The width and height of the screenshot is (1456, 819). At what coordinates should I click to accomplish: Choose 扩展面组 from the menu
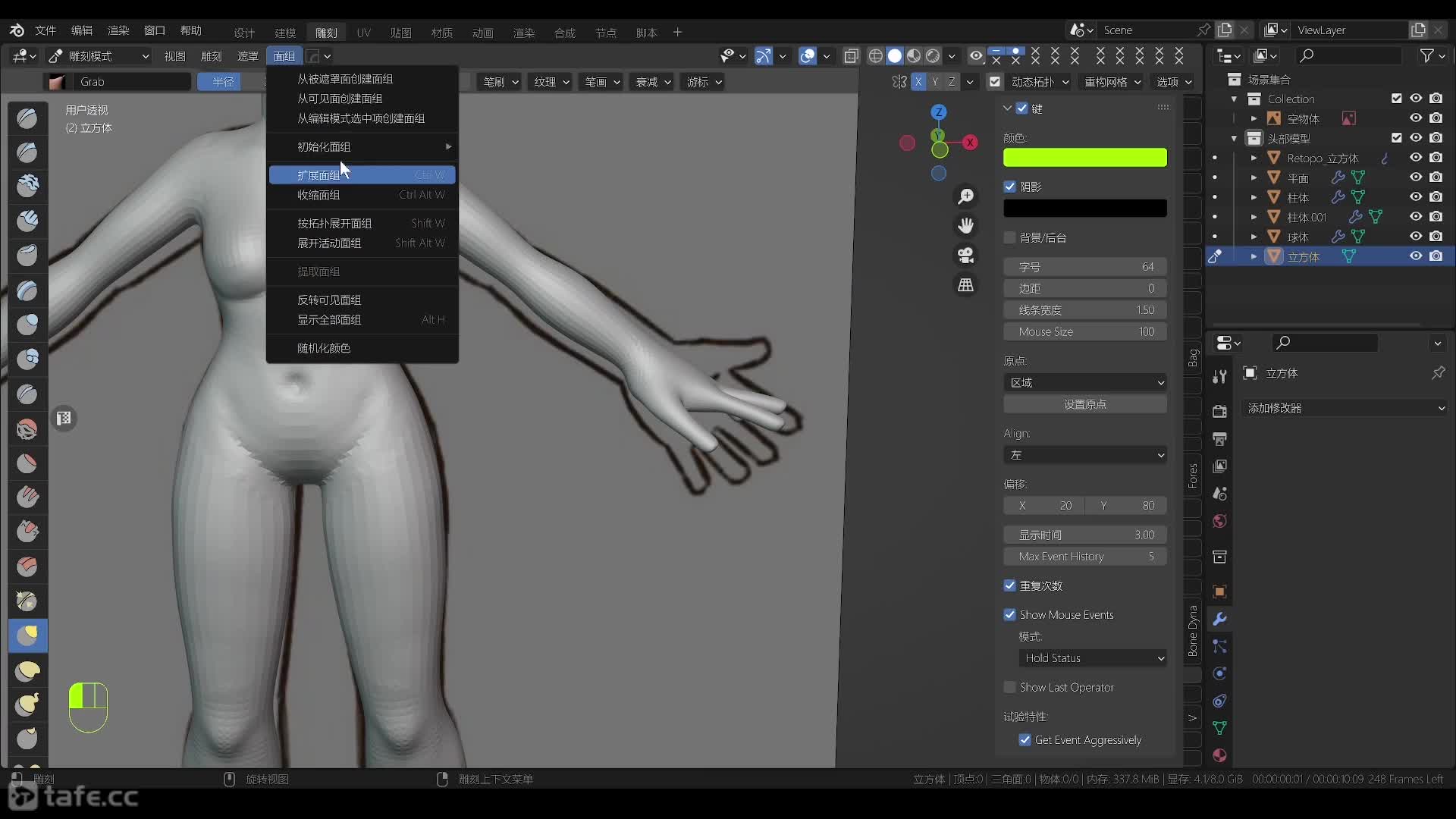362,175
